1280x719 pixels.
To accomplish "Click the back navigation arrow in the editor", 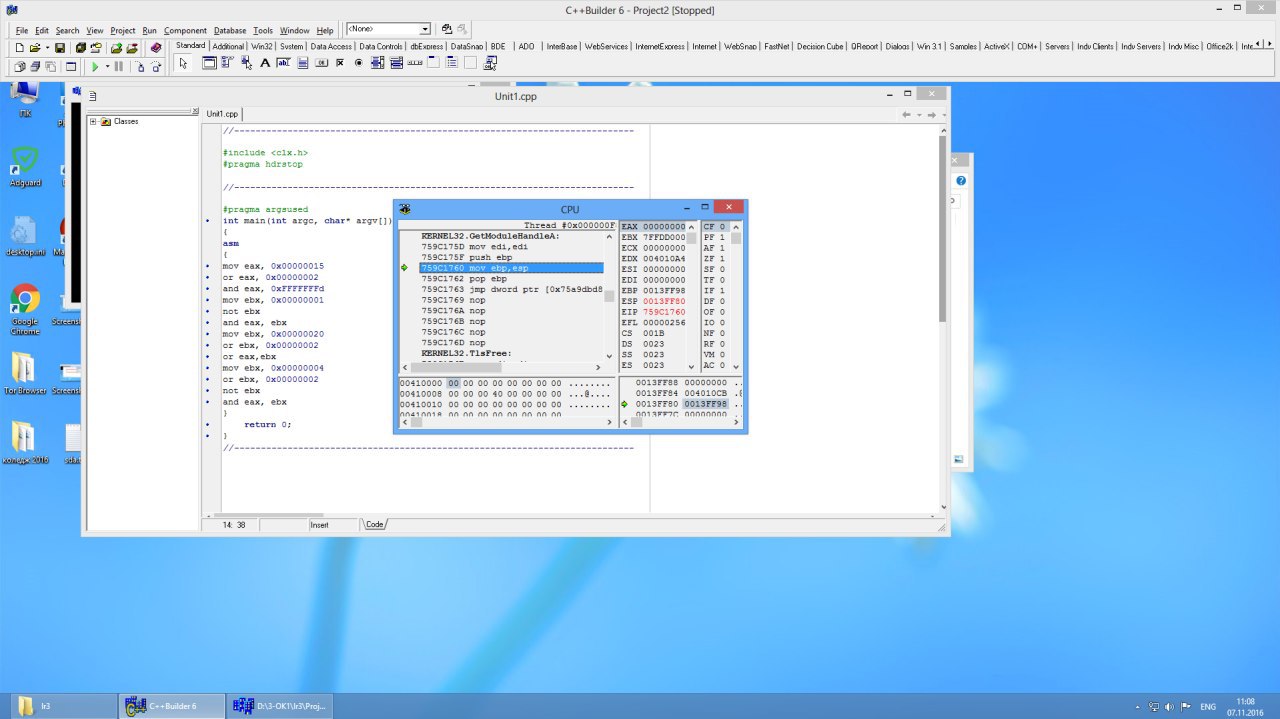I will [x=906, y=115].
